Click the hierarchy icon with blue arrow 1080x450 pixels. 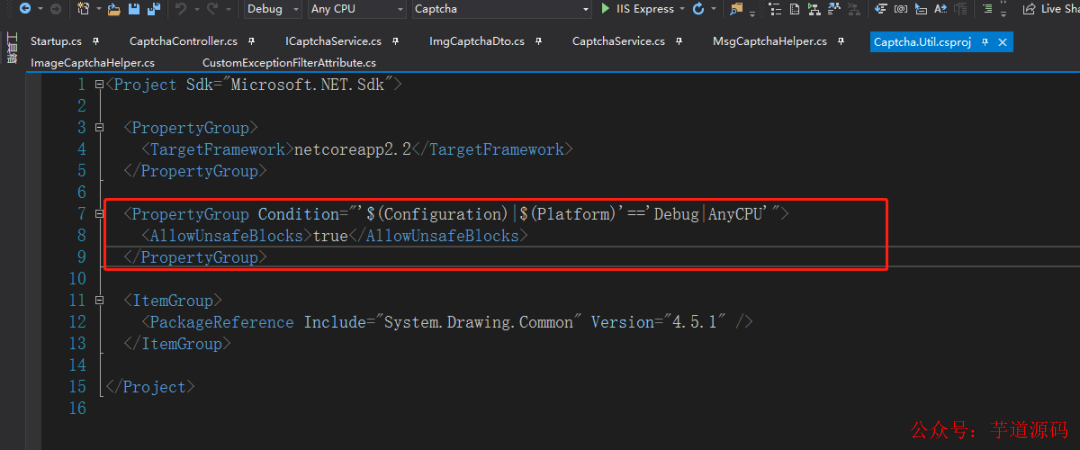[834, 9]
